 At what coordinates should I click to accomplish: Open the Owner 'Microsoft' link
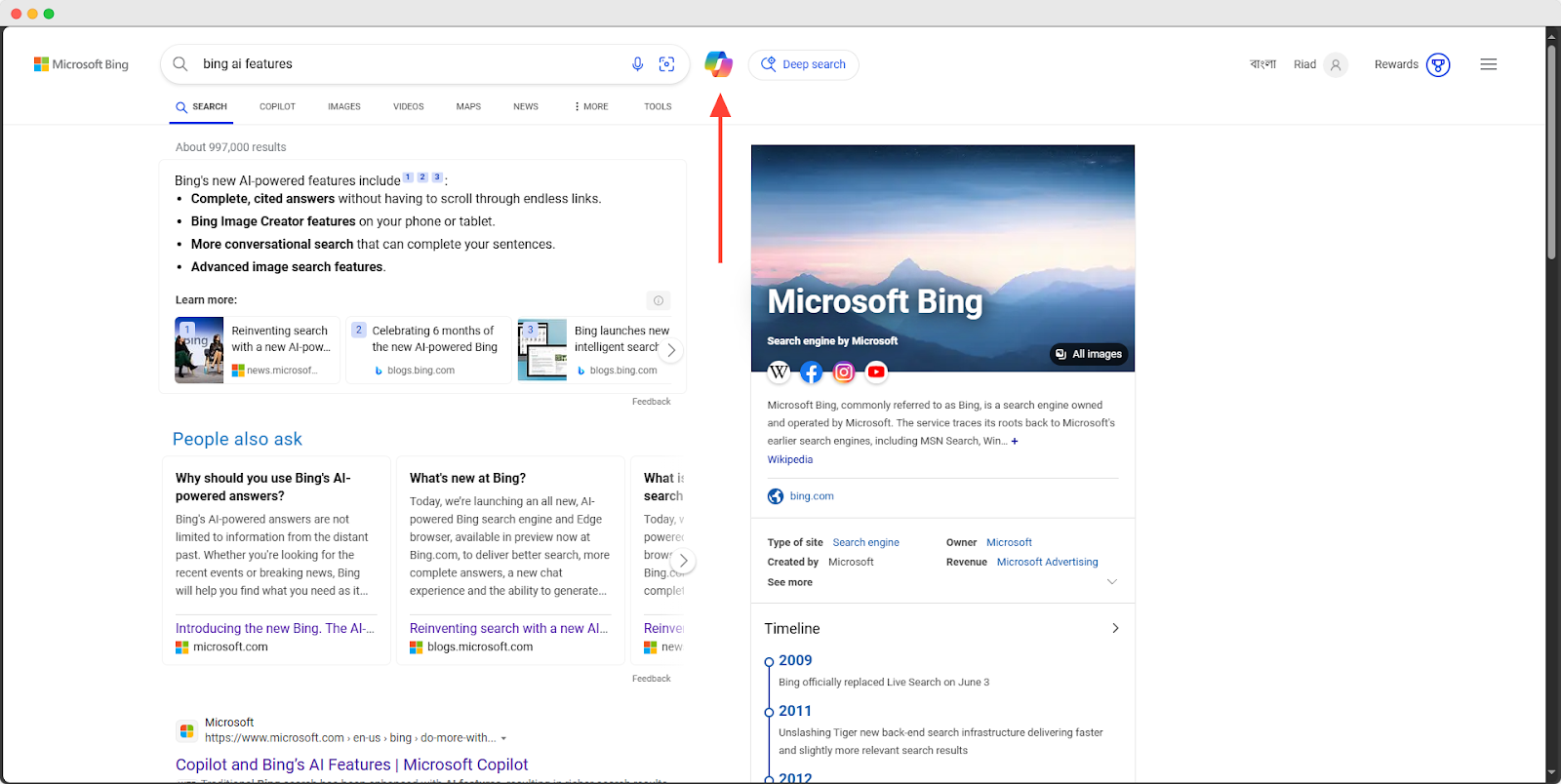[x=1009, y=542]
